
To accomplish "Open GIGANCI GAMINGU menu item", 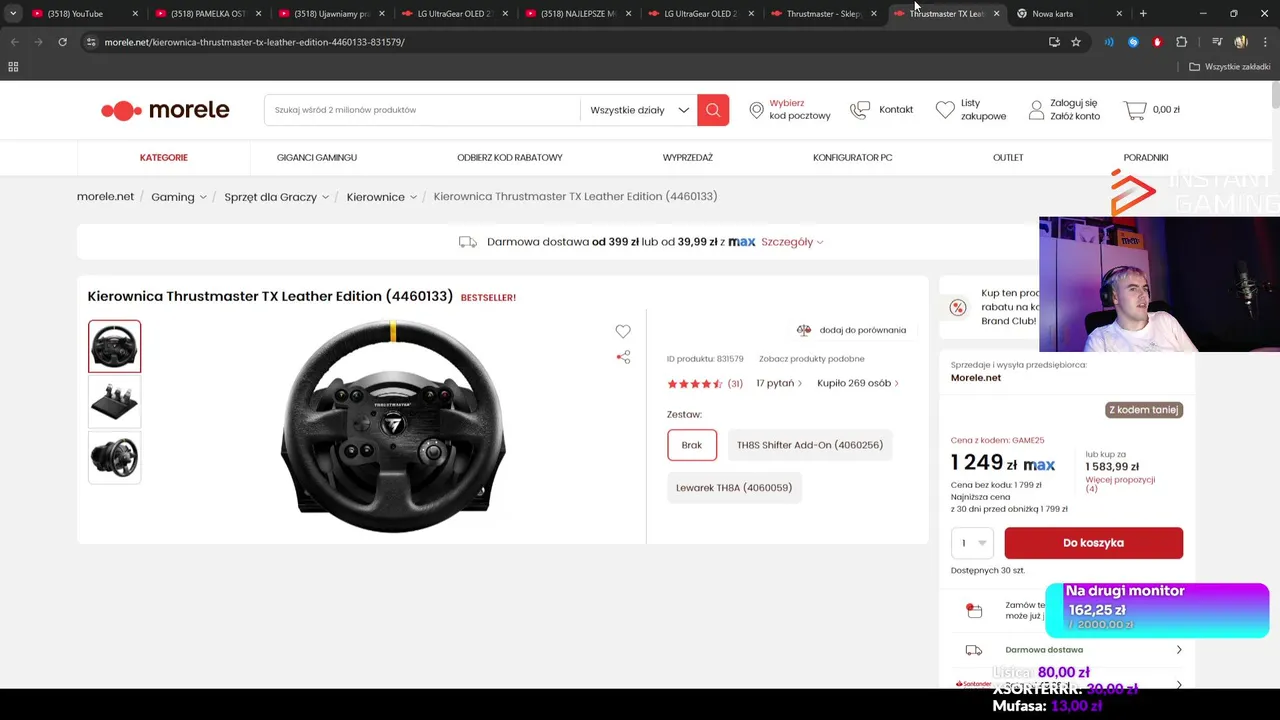I will [317, 157].
